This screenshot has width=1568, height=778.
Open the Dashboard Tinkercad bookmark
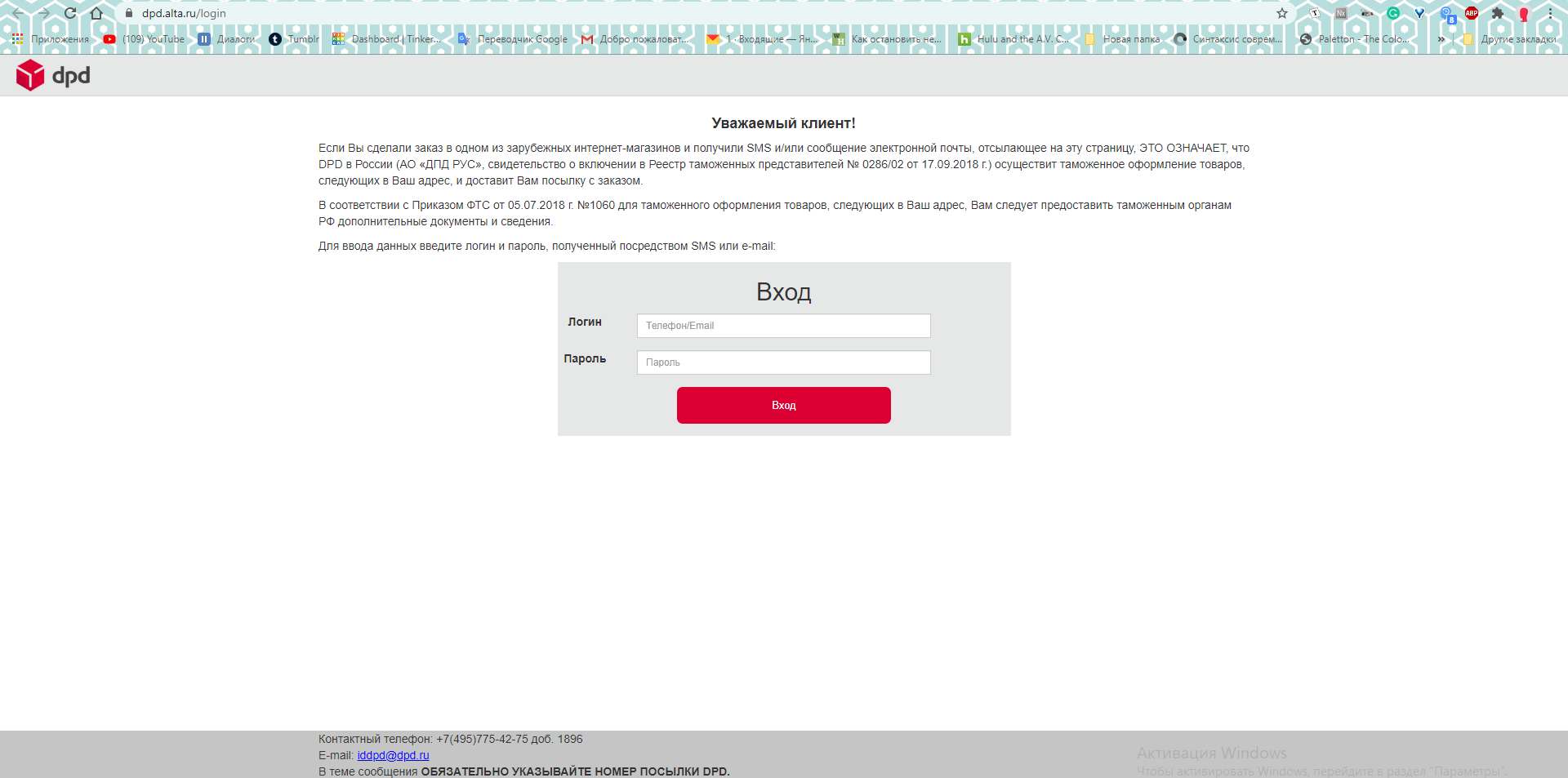386,39
